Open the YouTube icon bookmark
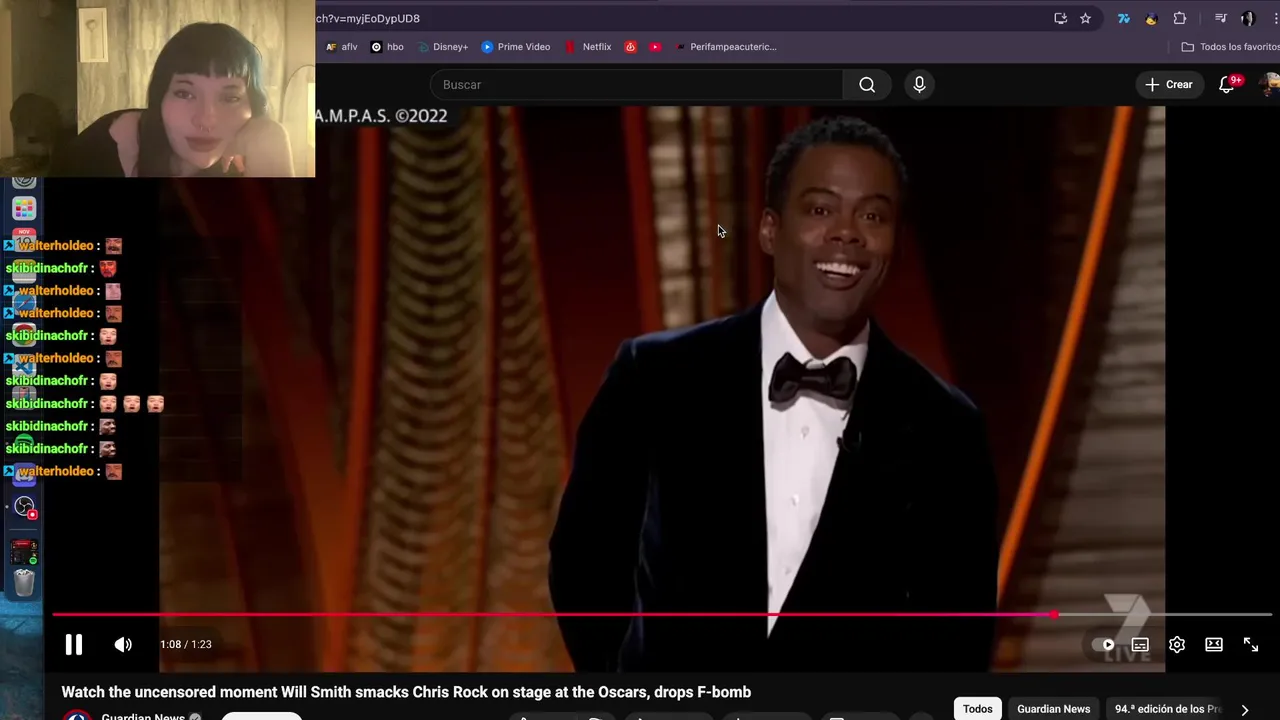 pos(655,47)
